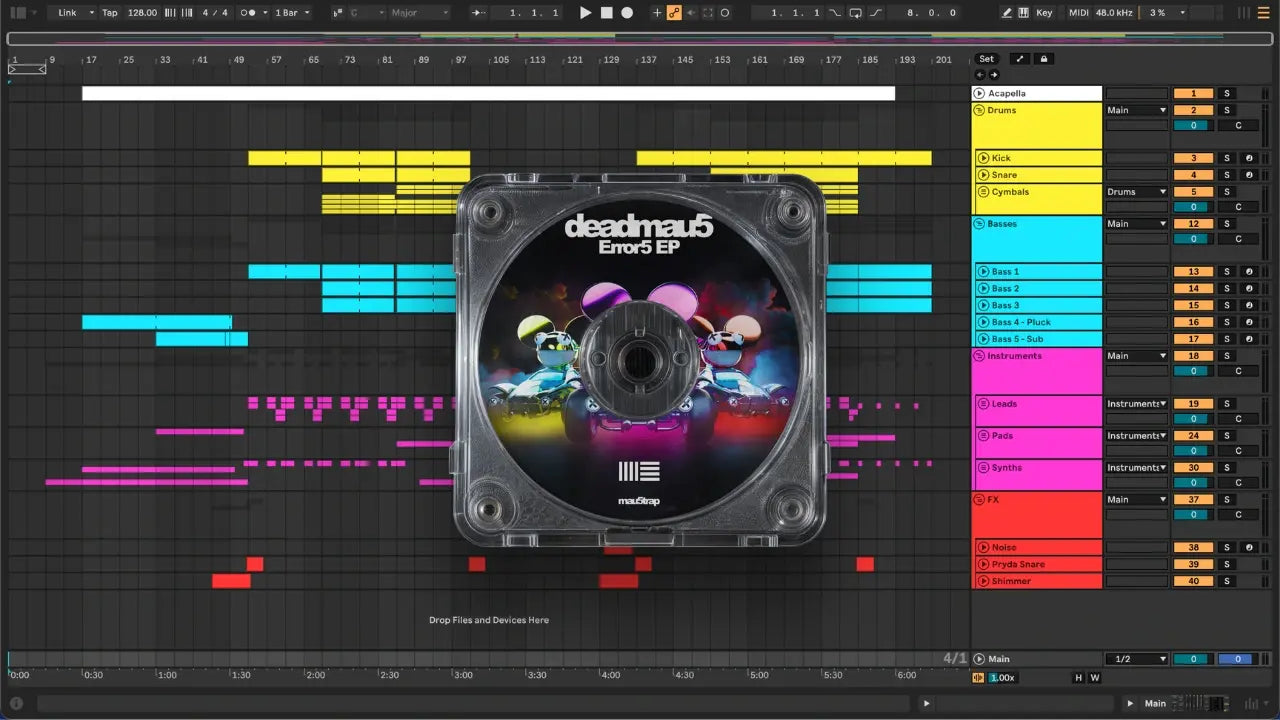Click the info circle icon at bottom-left
The width and height of the screenshot is (1280, 720).
coord(15,703)
